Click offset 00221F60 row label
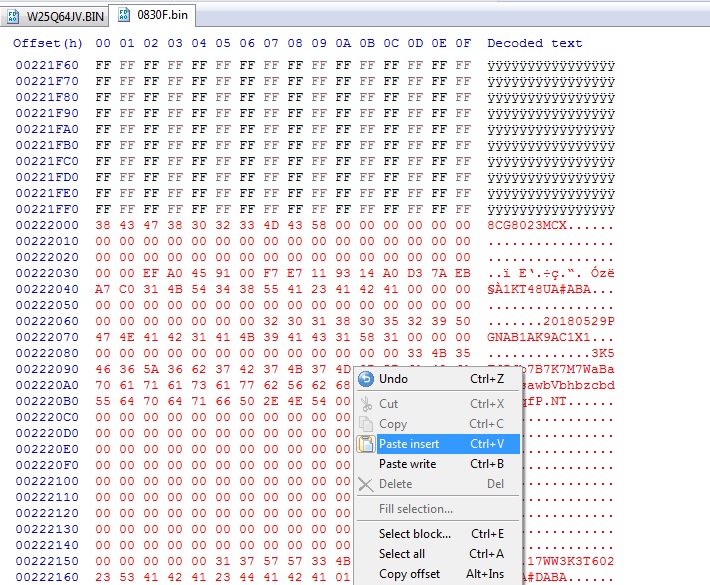Screen dimensions: 710x585 pyautogui.click(x=47, y=65)
